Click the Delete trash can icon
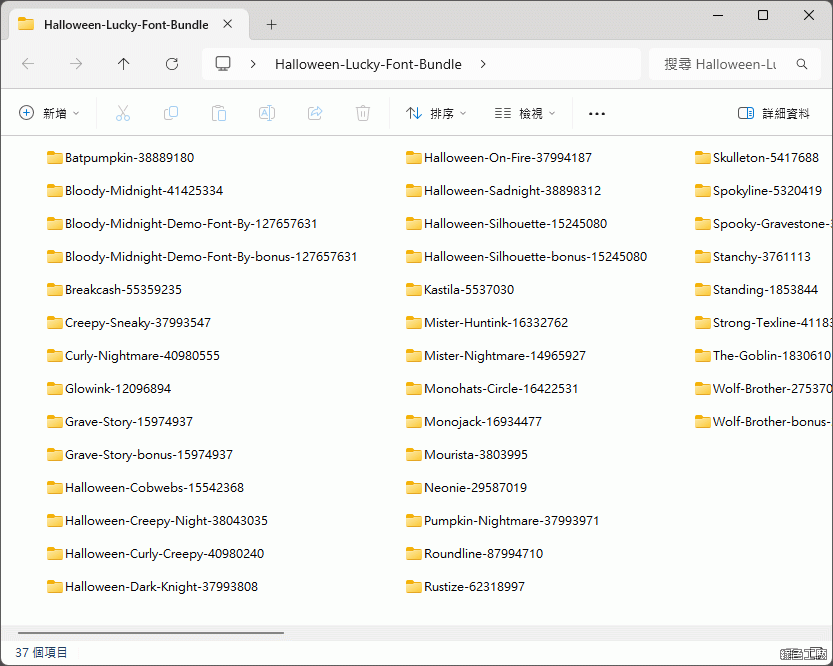Screen dimensions: 833x666 pyautogui.click(x=363, y=113)
